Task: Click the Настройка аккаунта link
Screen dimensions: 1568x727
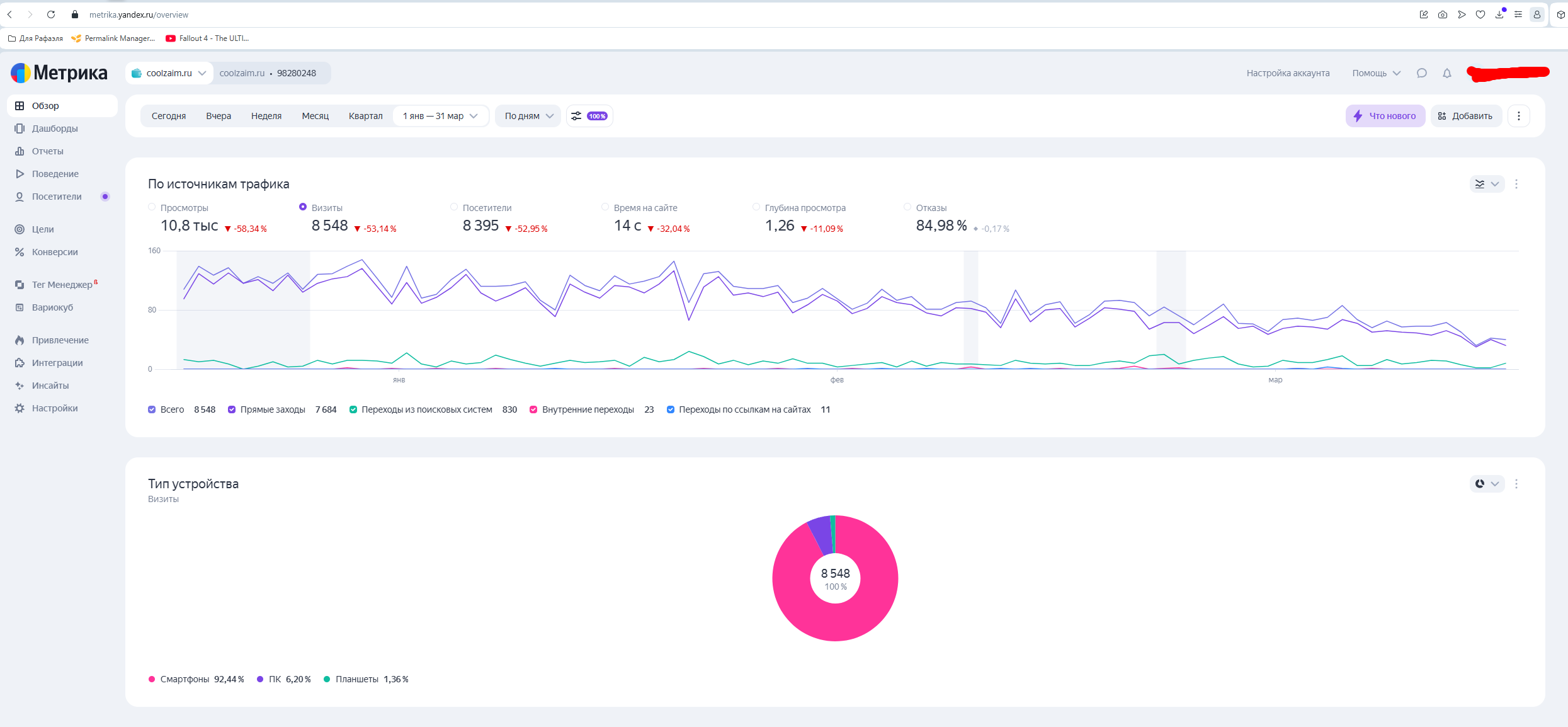Action: pyautogui.click(x=1288, y=73)
